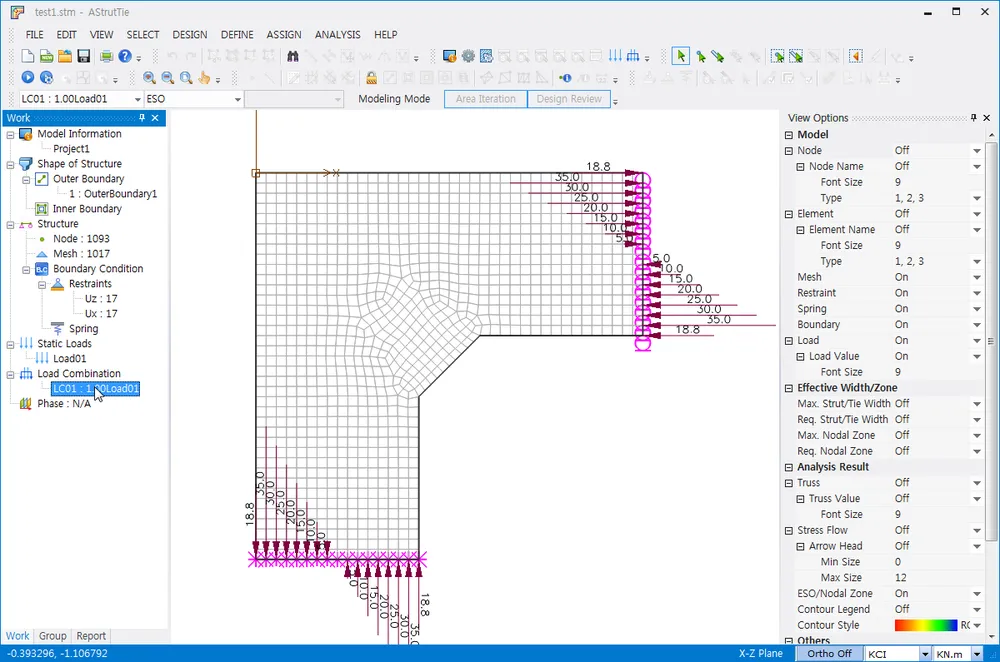
Task: Switch to the Group tab
Action: (52, 636)
